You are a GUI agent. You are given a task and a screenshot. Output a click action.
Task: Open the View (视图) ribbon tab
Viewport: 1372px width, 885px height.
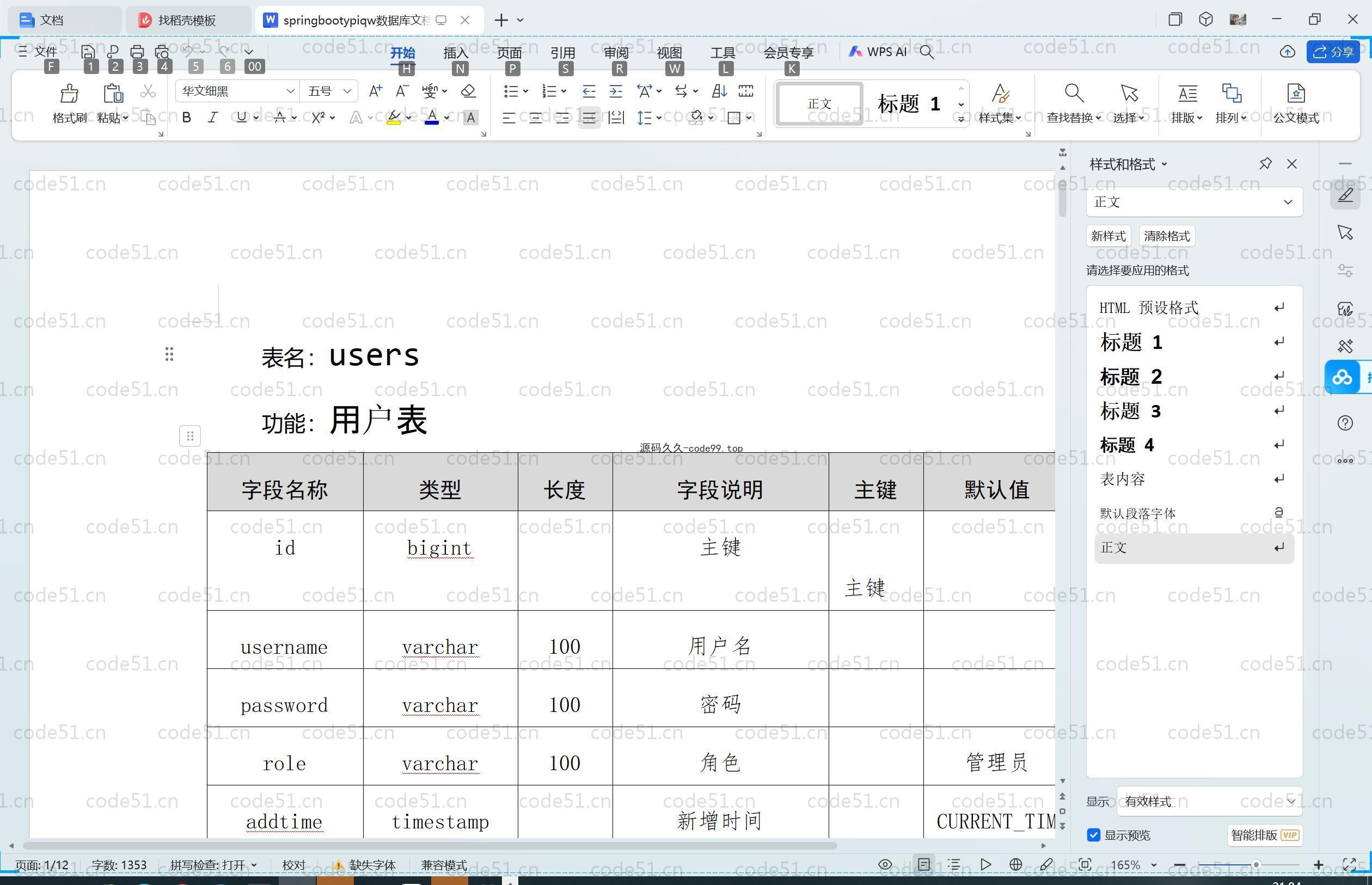(x=669, y=52)
